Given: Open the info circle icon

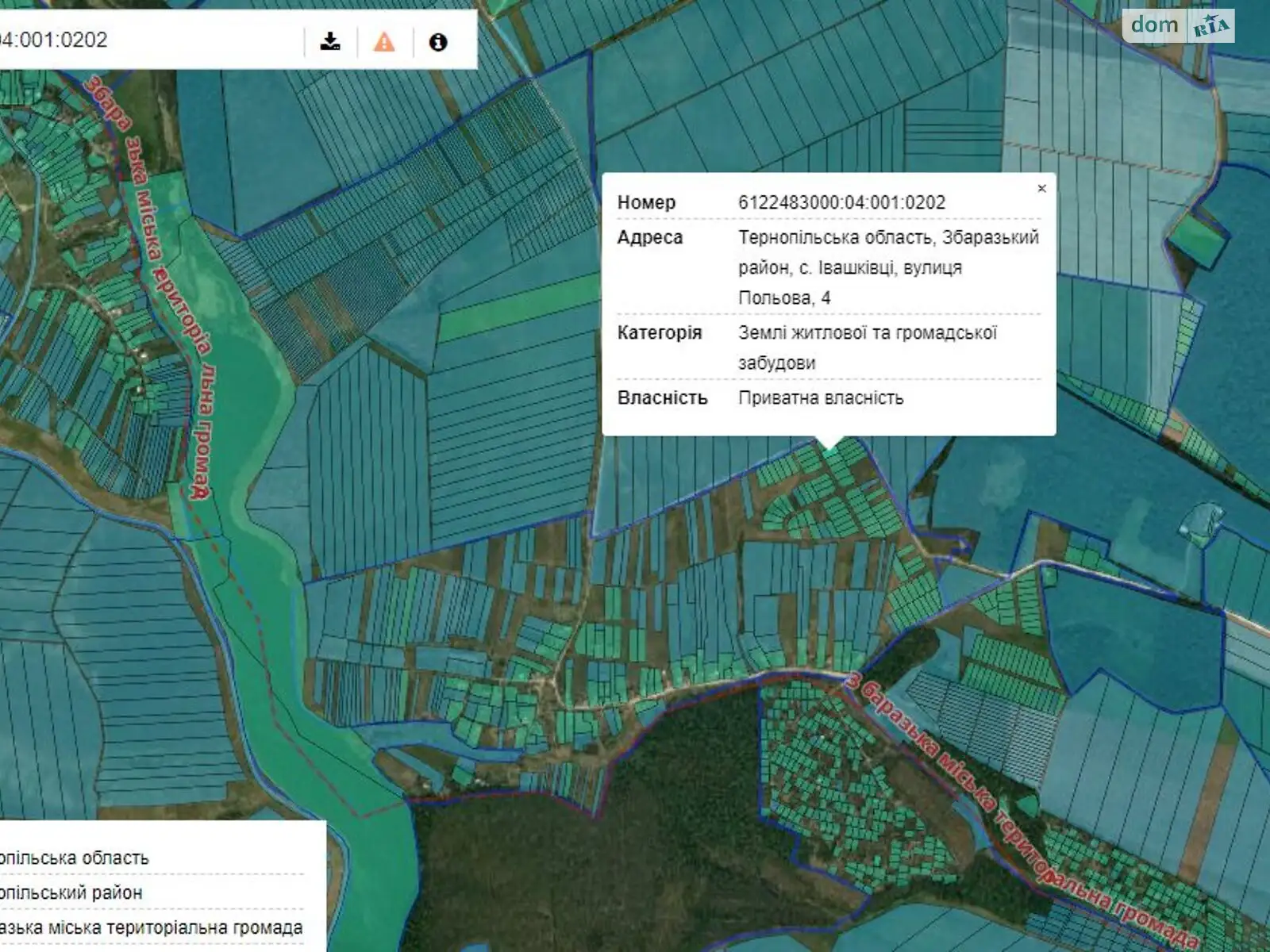Looking at the screenshot, I should (x=438, y=41).
